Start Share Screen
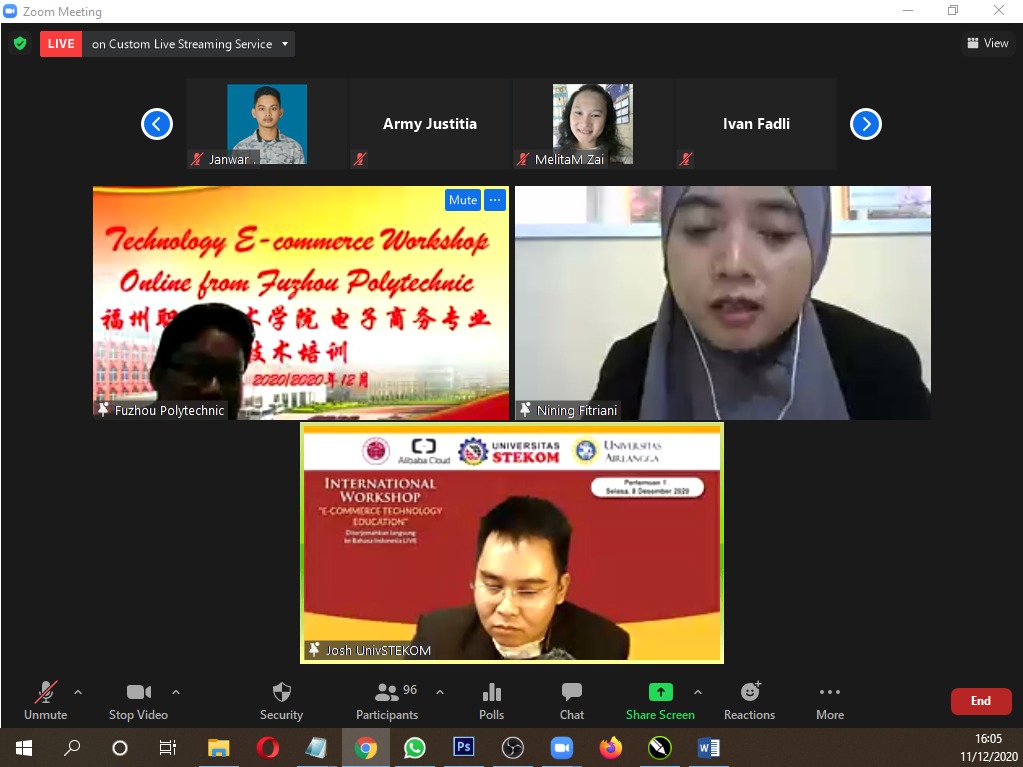 [660, 701]
